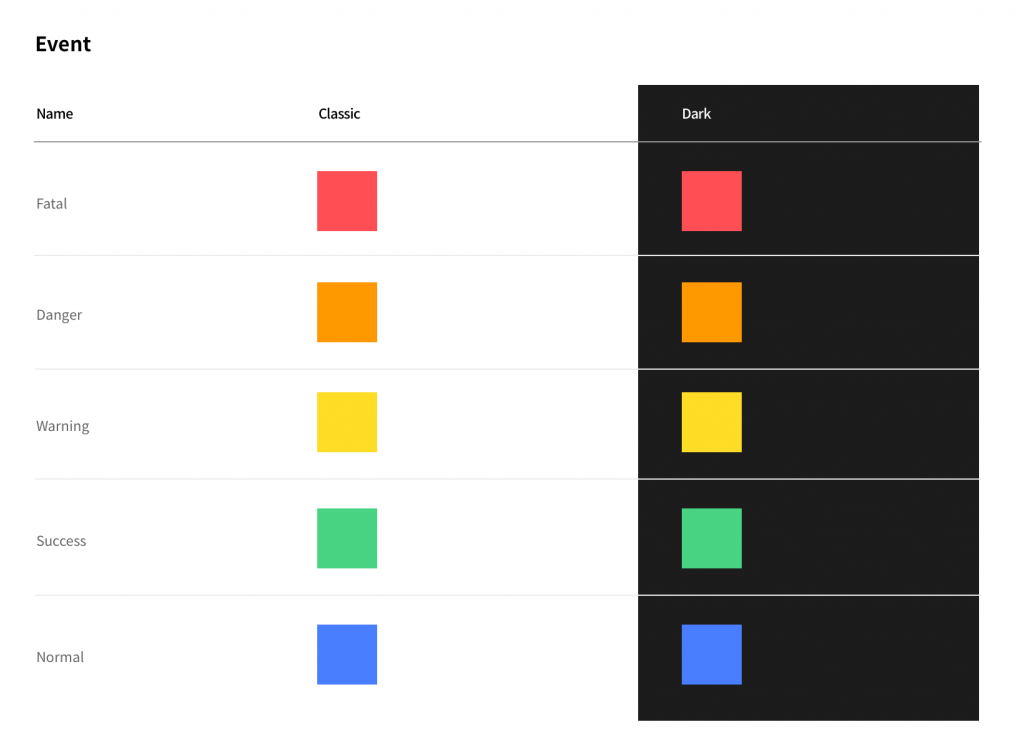The width and height of the screenshot is (1024, 752).
Task: Choose the Success green swatch in Dark column
Action: point(711,539)
